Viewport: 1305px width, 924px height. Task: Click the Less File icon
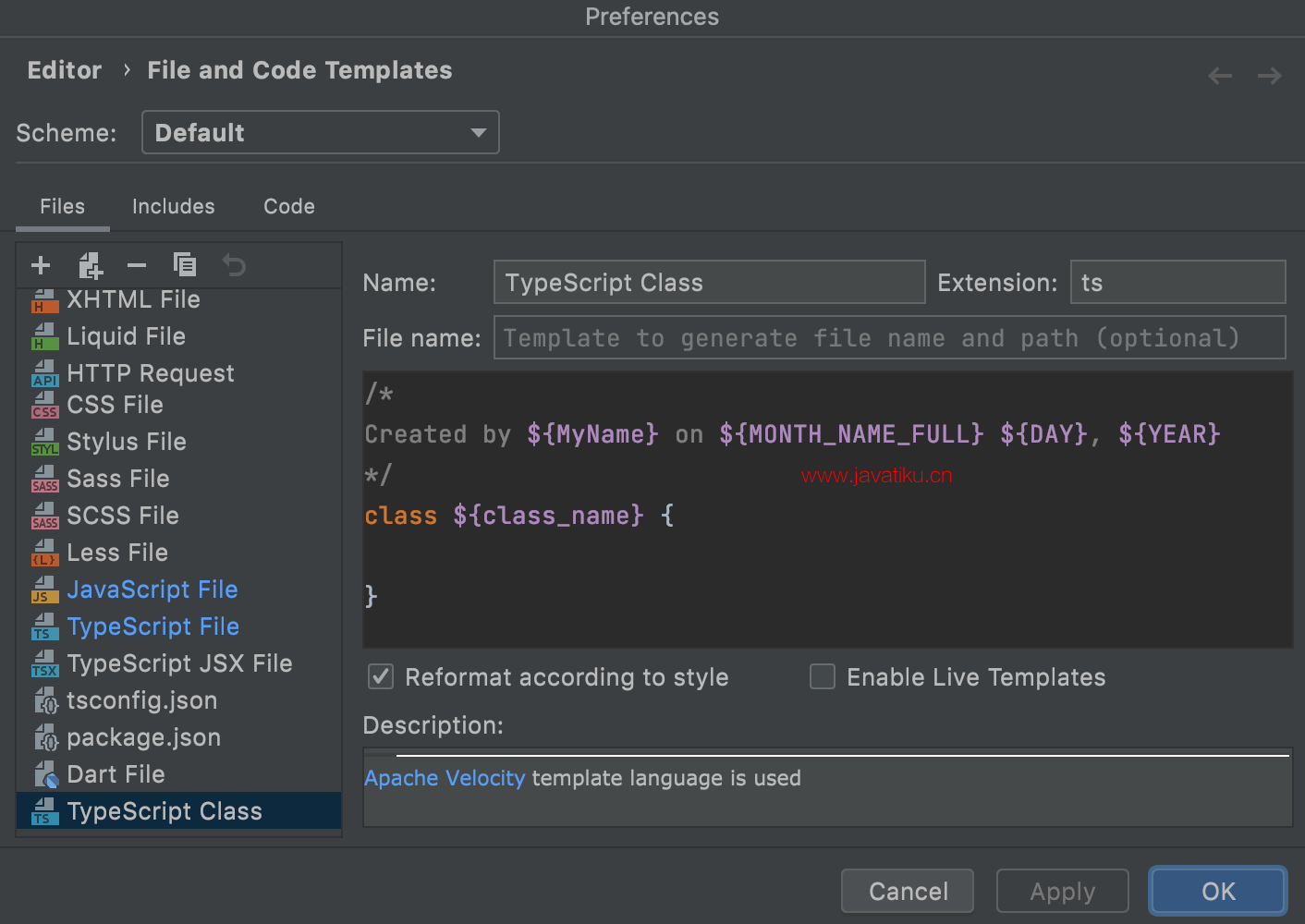pyautogui.click(x=44, y=553)
